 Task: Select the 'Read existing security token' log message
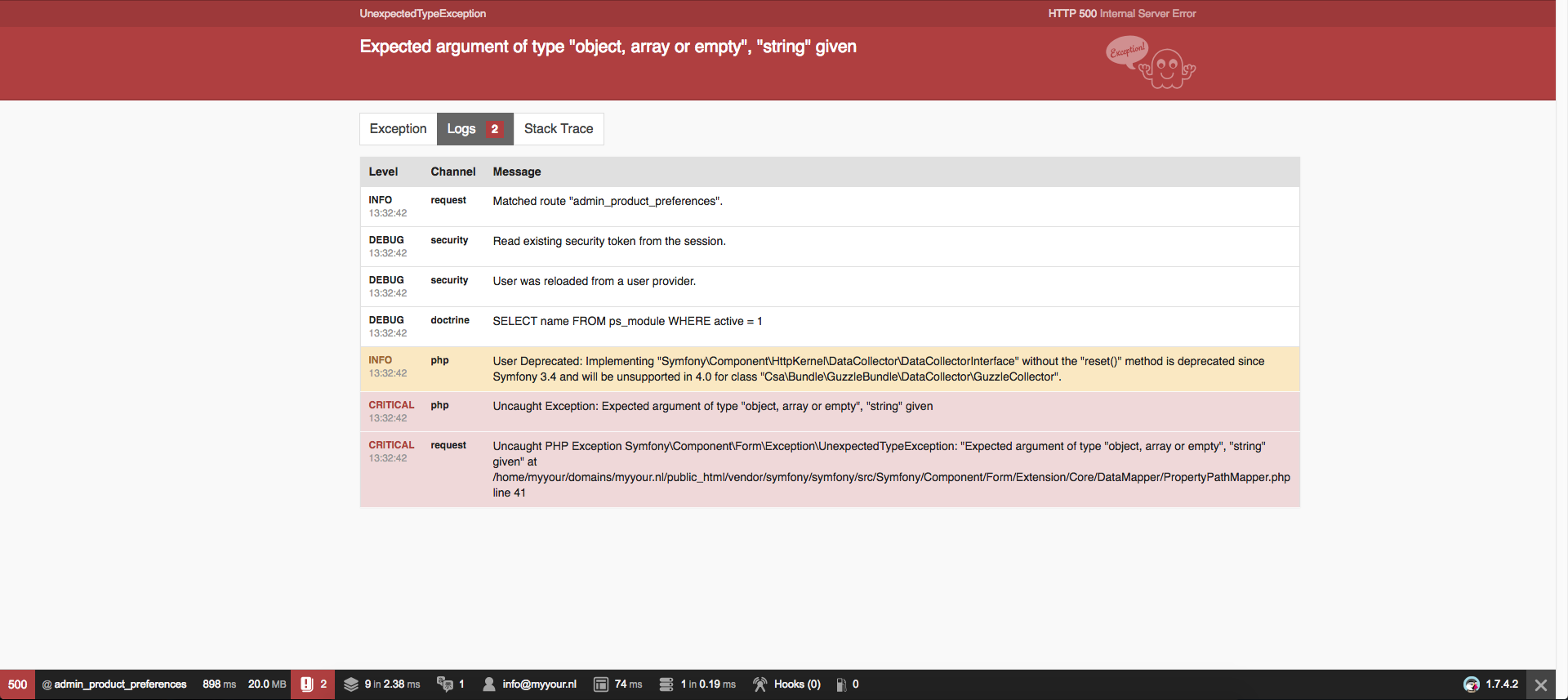click(x=609, y=241)
